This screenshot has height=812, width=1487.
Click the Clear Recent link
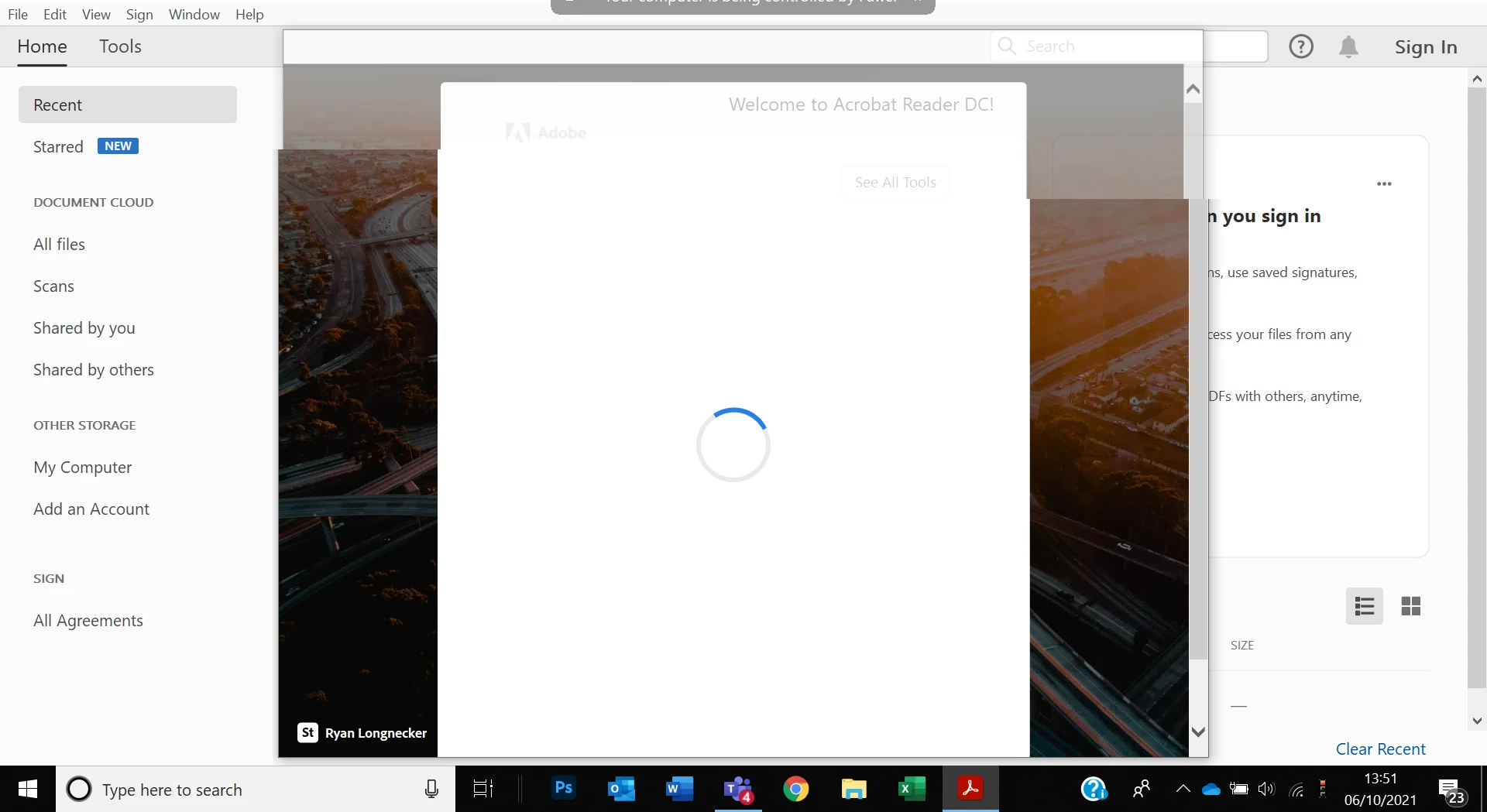point(1380,749)
